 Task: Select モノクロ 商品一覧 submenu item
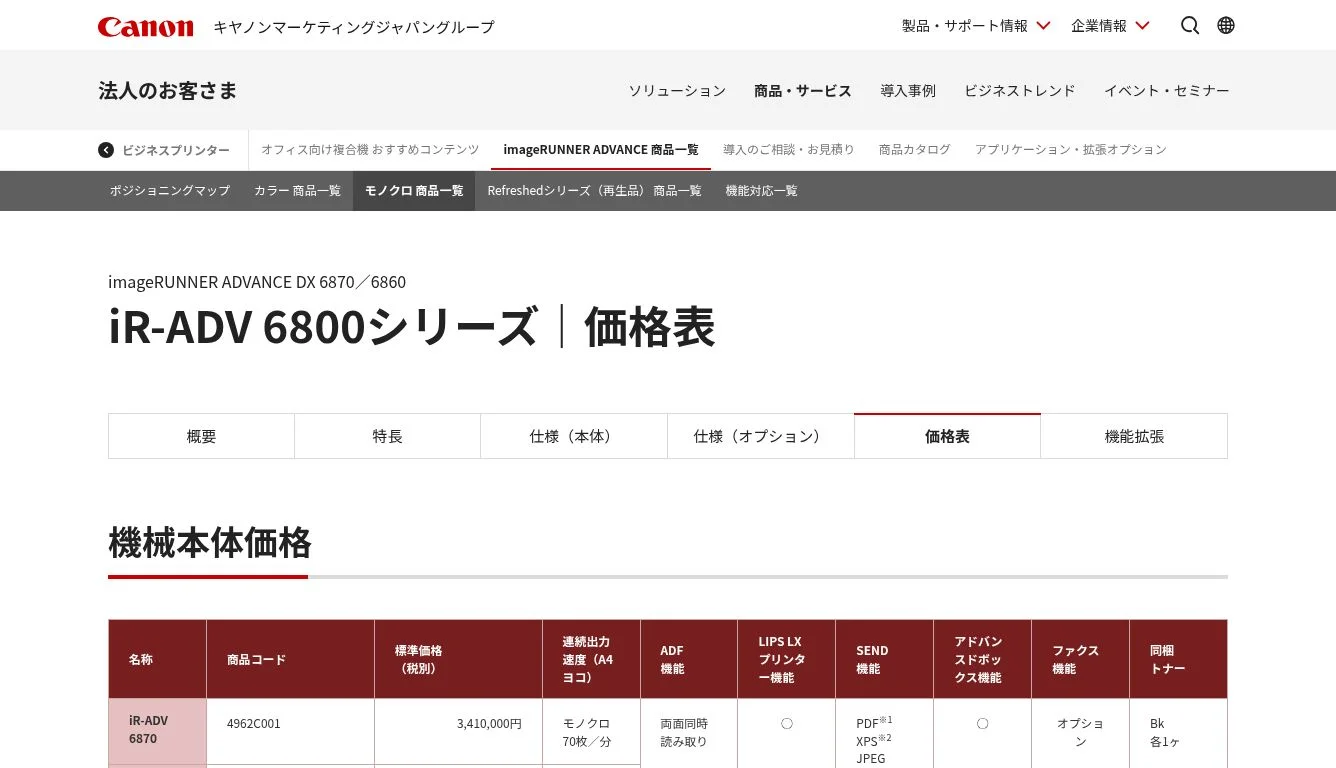(414, 191)
